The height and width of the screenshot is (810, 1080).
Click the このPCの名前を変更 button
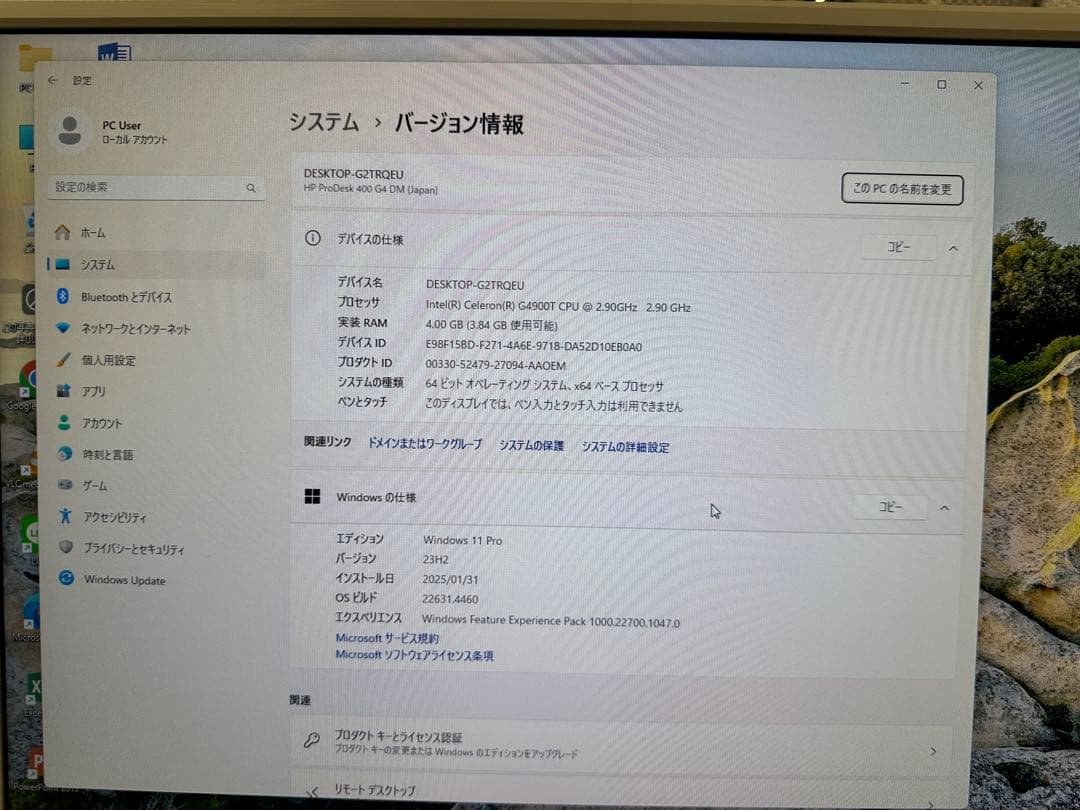(x=900, y=189)
